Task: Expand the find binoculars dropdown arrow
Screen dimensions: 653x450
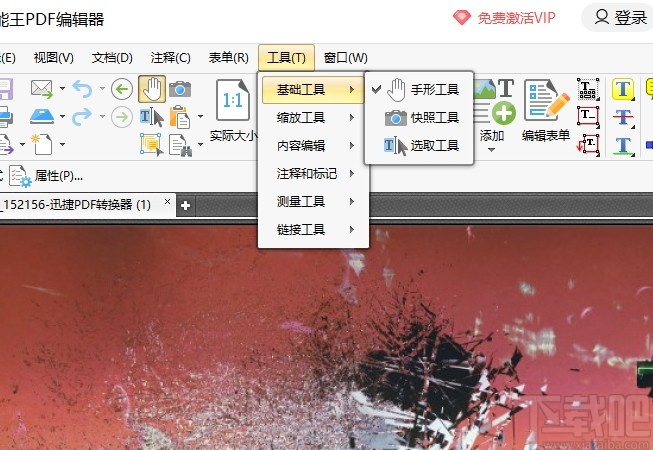Action: [x=200, y=144]
